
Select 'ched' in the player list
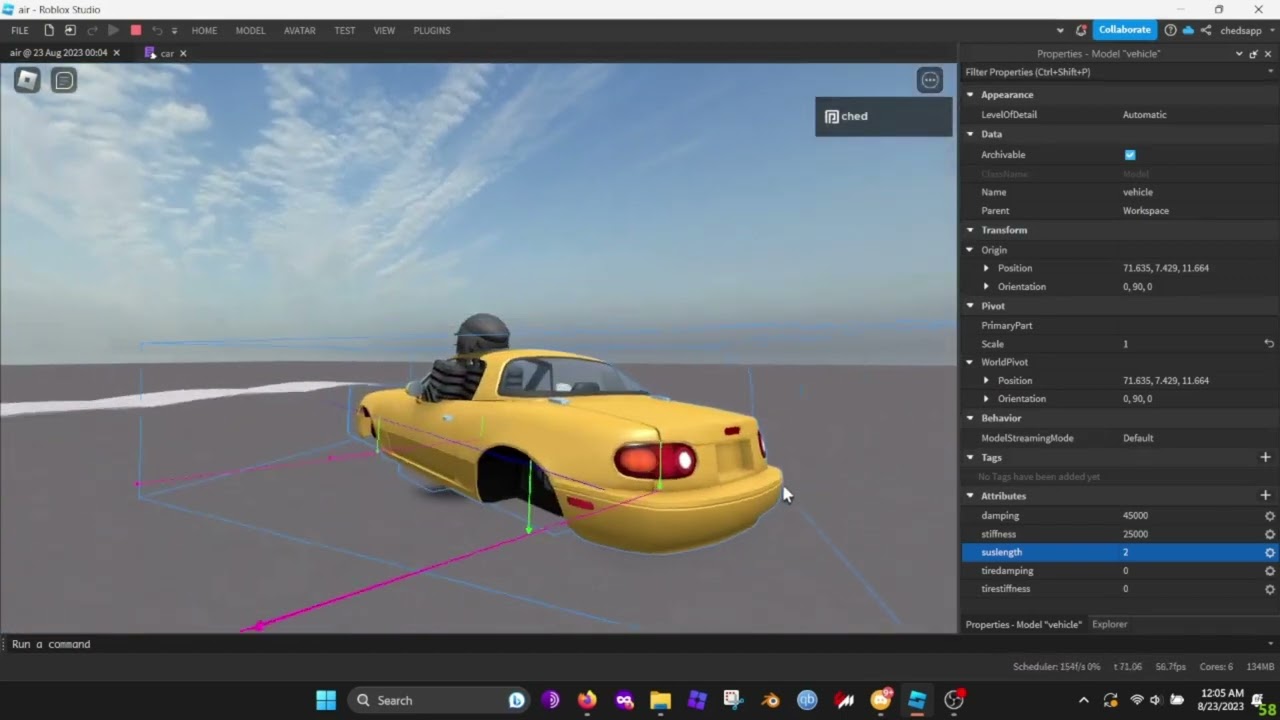[x=884, y=116]
